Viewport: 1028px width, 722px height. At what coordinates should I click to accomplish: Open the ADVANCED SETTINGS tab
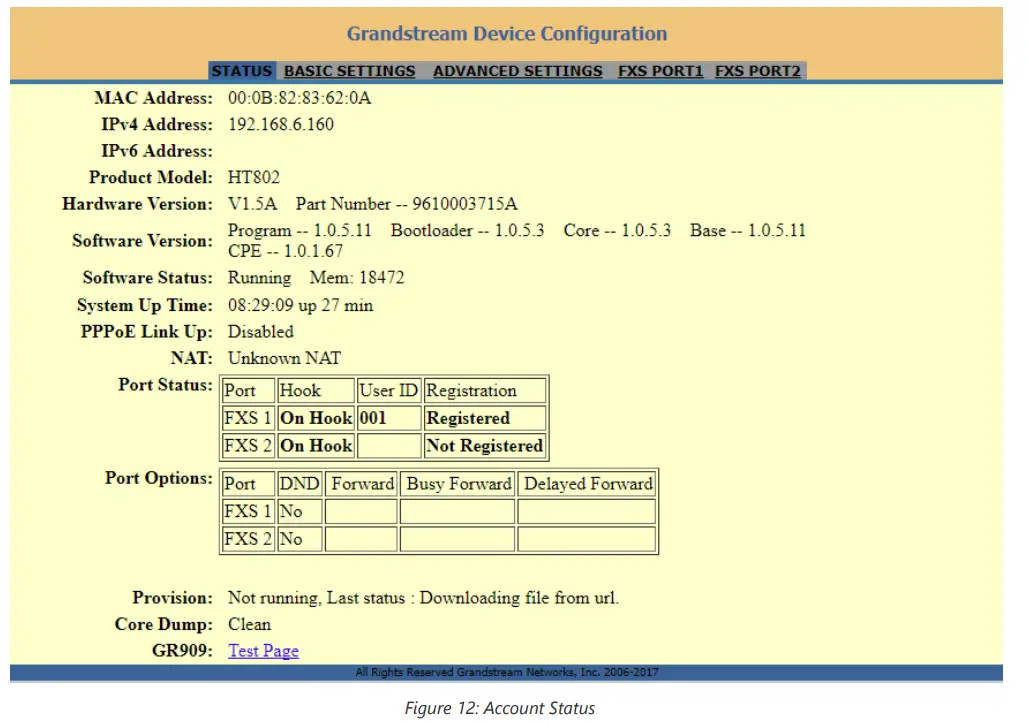pyautogui.click(x=517, y=71)
